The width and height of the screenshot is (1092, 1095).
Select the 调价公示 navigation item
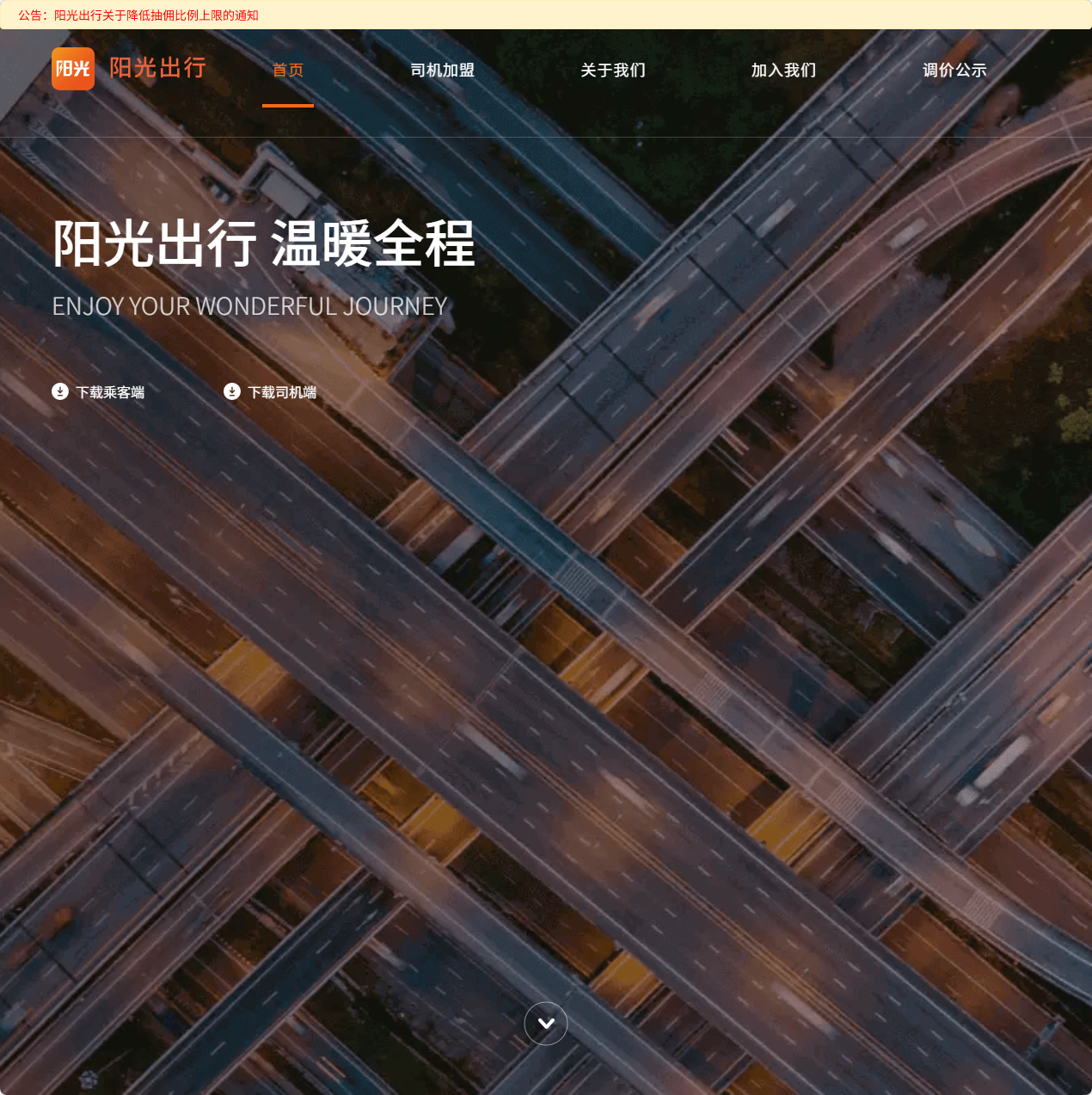tap(954, 71)
